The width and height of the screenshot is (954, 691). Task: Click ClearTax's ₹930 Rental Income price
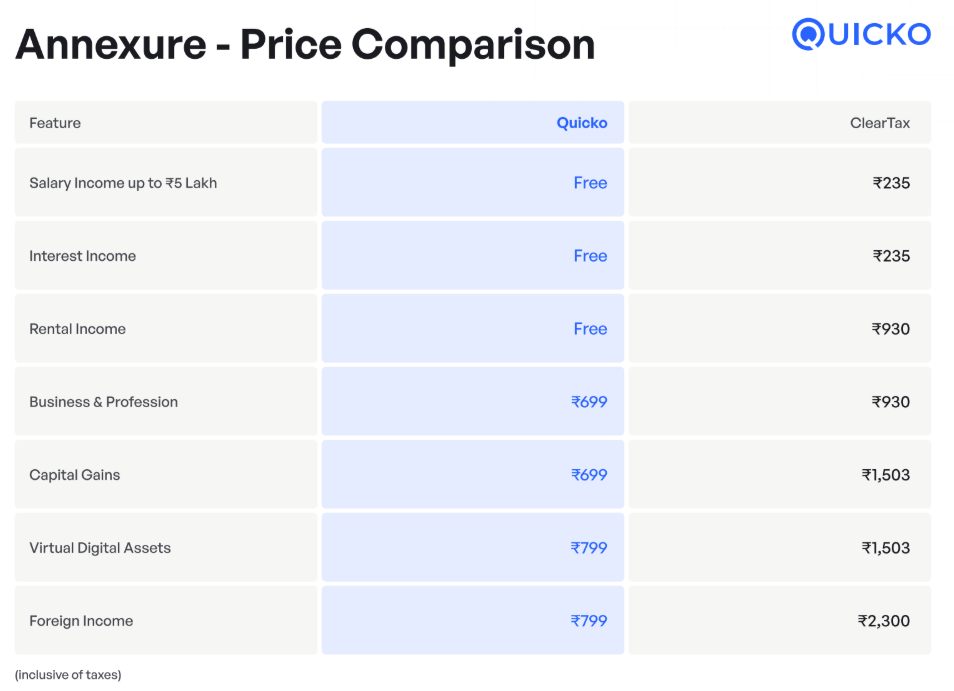(x=891, y=329)
